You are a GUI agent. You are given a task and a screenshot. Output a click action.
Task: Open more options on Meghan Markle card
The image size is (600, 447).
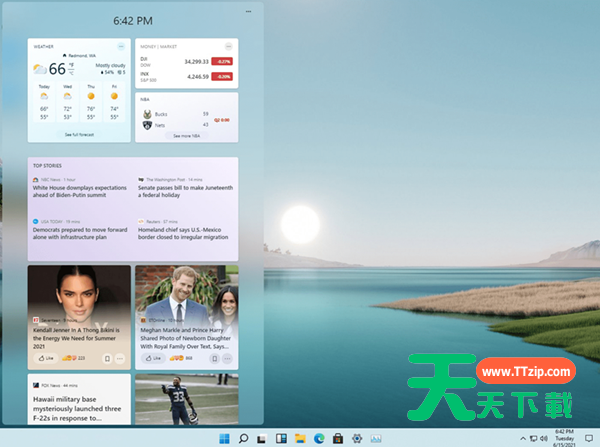click(229, 357)
